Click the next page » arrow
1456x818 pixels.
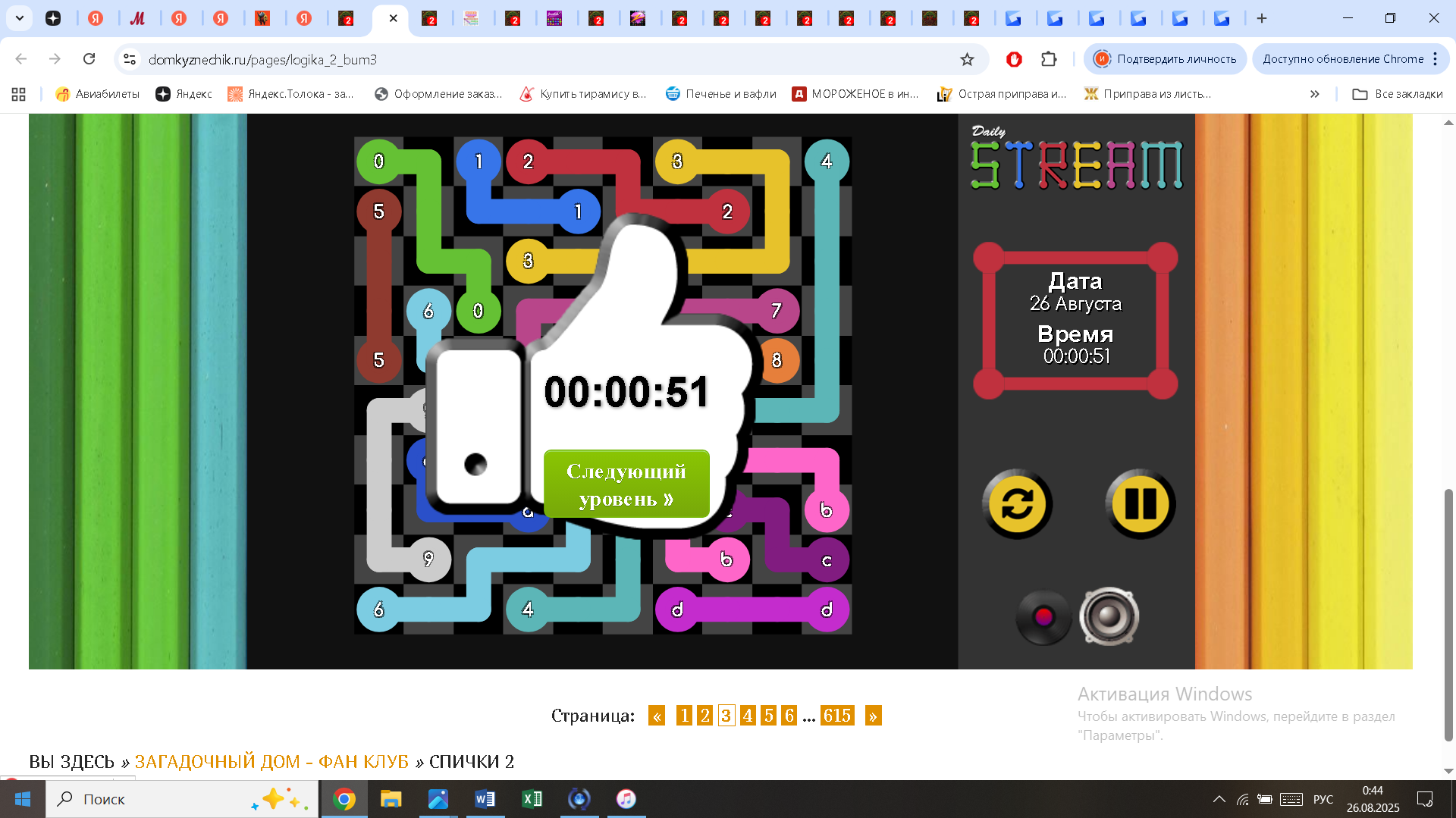(873, 716)
